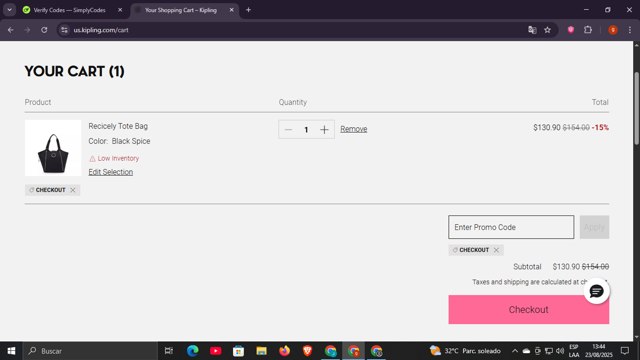
Task: Click the tote bag product thumbnail
Action: click(53, 148)
